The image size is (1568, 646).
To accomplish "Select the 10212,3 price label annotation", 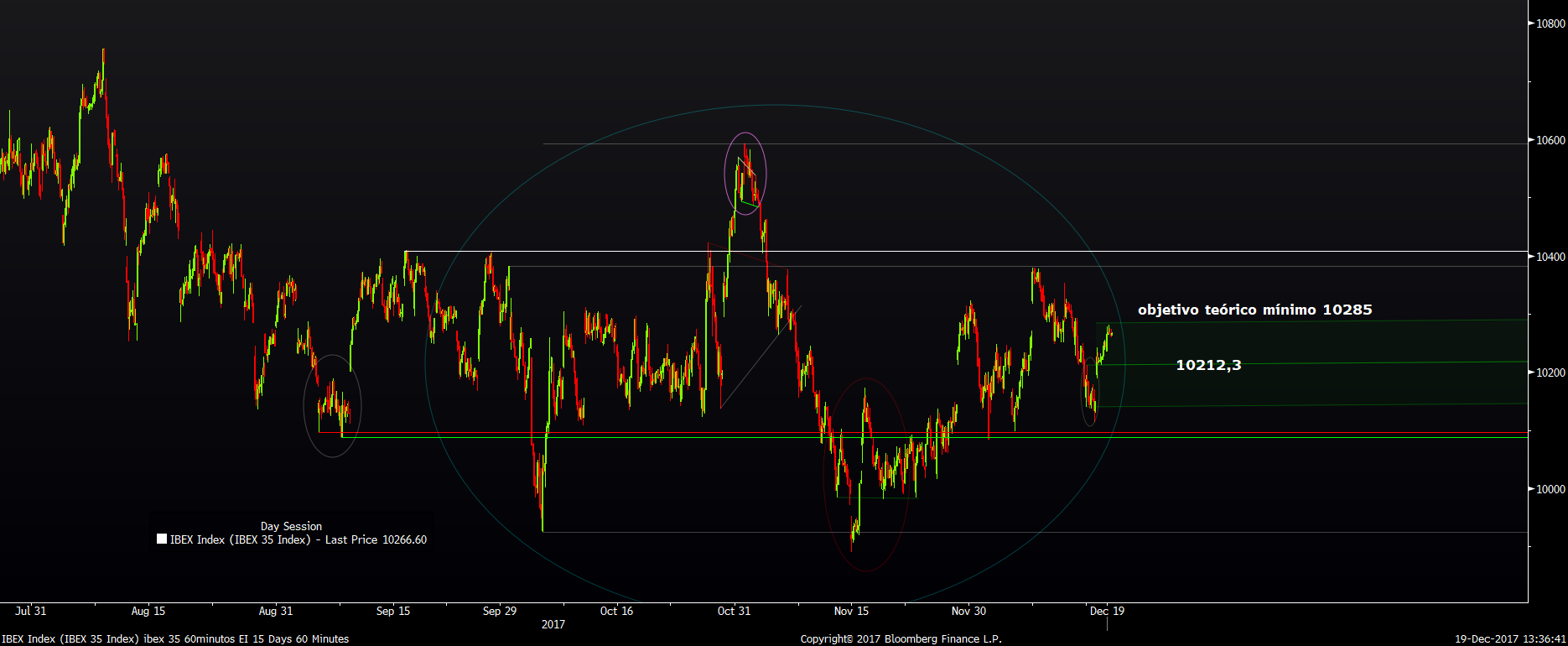I will [x=1208, y=365].
